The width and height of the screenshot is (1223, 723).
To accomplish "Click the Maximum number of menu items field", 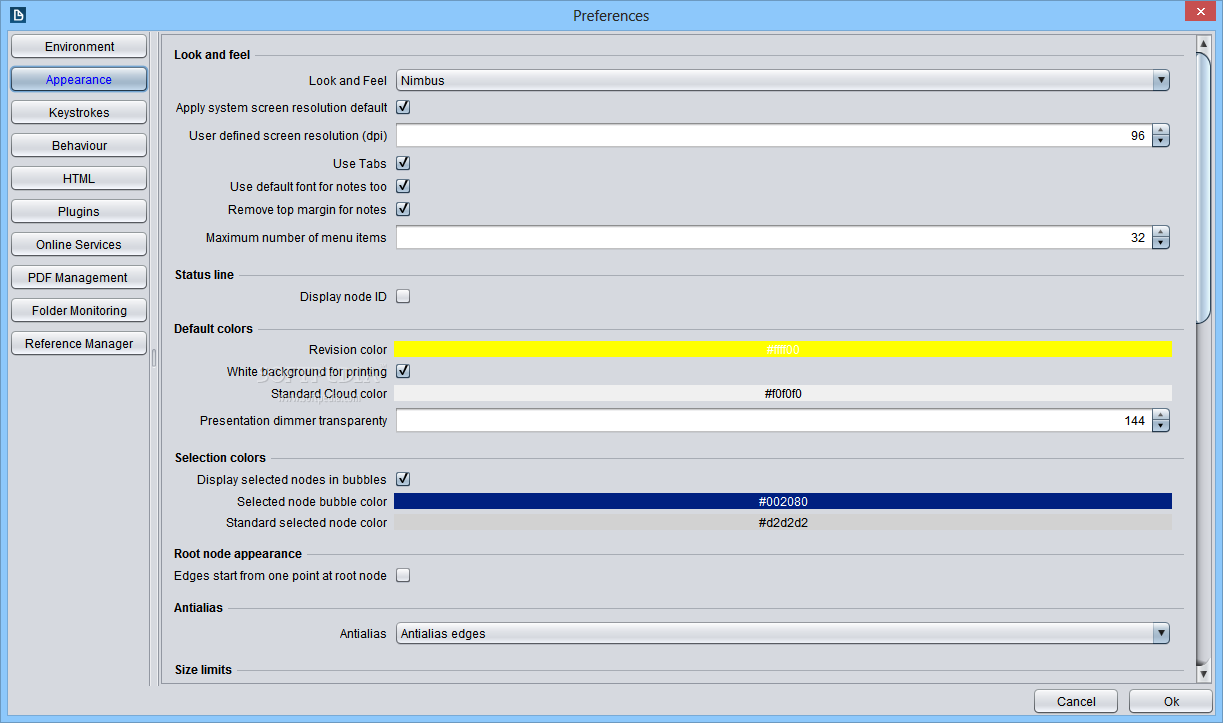I will click(774, 238).
